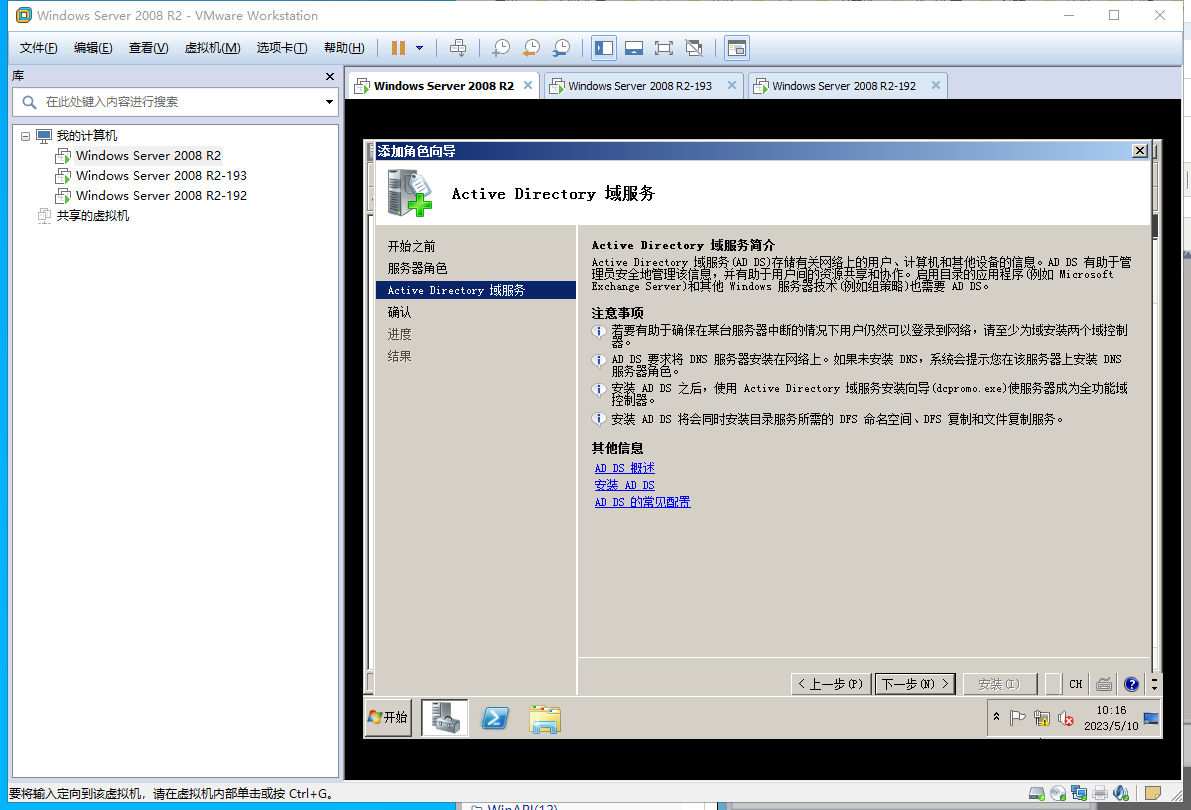Launch PowerShell from the guest taskbar
1191x810 pixels.
click(x=494, y=717)
